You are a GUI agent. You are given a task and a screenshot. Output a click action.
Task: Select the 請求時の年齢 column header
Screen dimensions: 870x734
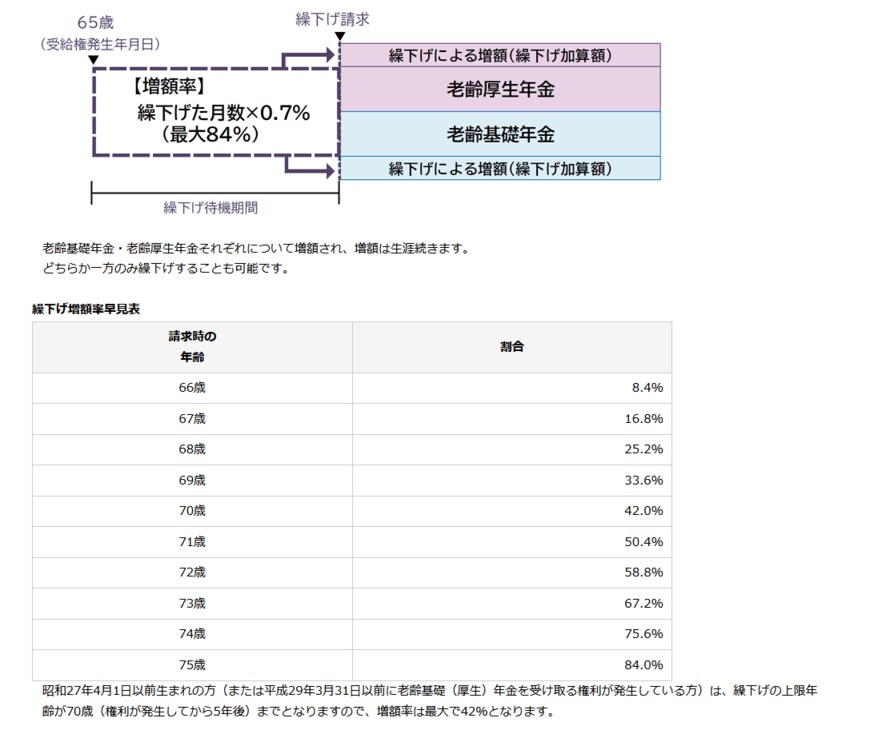[x=190, y=347]
